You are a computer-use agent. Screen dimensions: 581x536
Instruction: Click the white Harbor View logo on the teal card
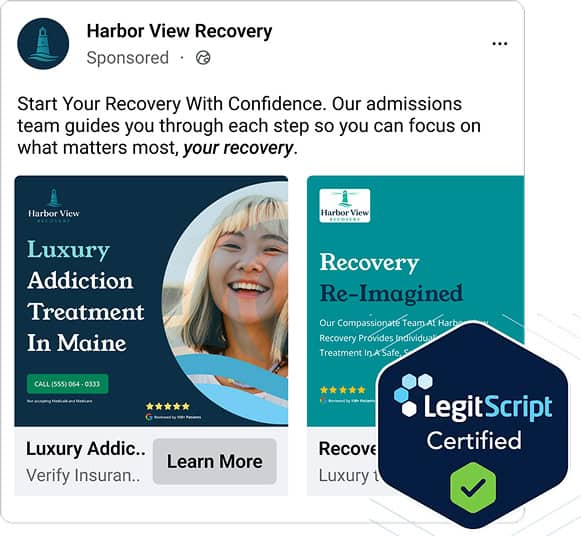point(345,206)
